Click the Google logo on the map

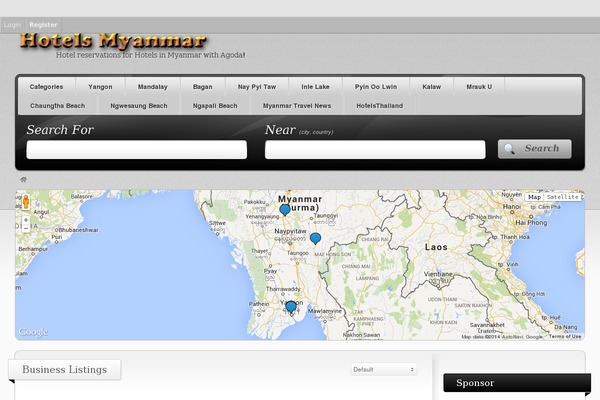[x=33, y=332]
